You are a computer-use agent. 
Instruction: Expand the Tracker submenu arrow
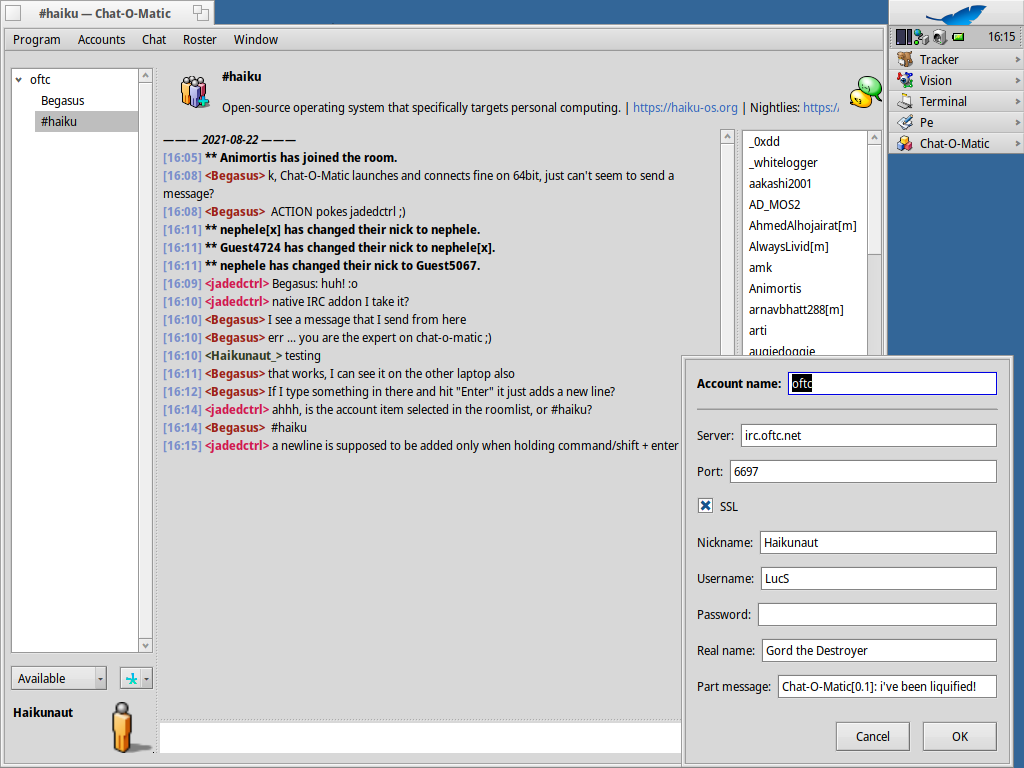(1017, 59)
